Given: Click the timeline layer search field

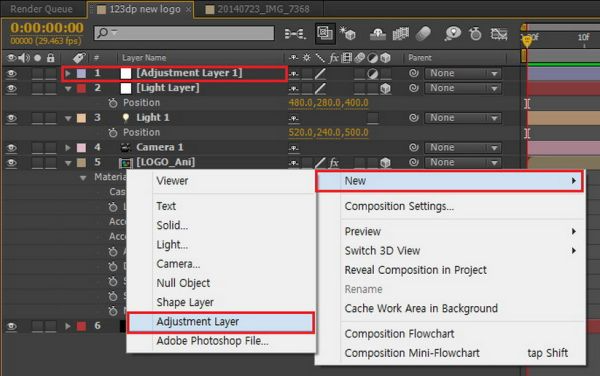Looking at the screenshot, I should [184, 33].
